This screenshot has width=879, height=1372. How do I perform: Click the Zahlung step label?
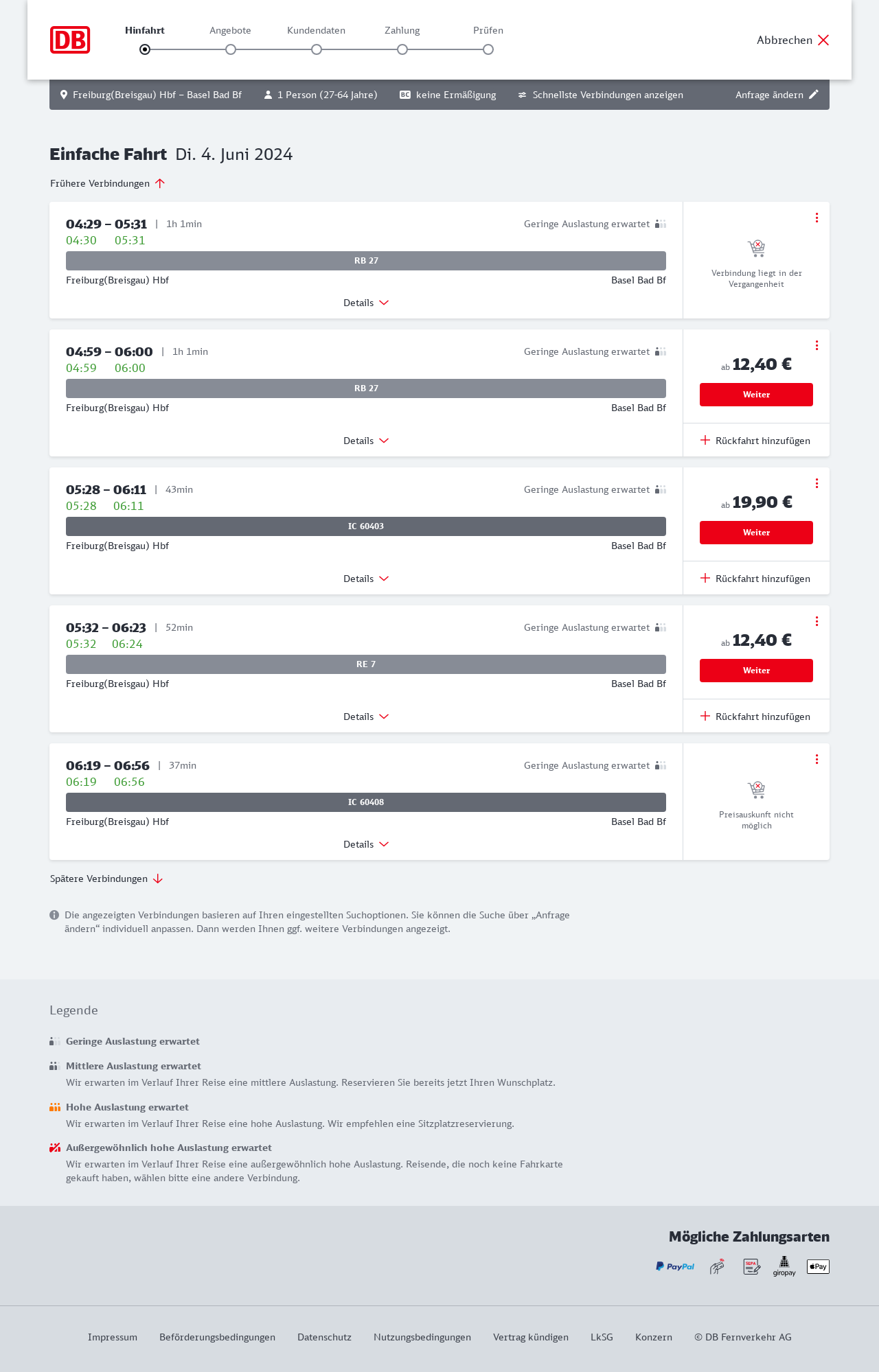coord(402,30)
